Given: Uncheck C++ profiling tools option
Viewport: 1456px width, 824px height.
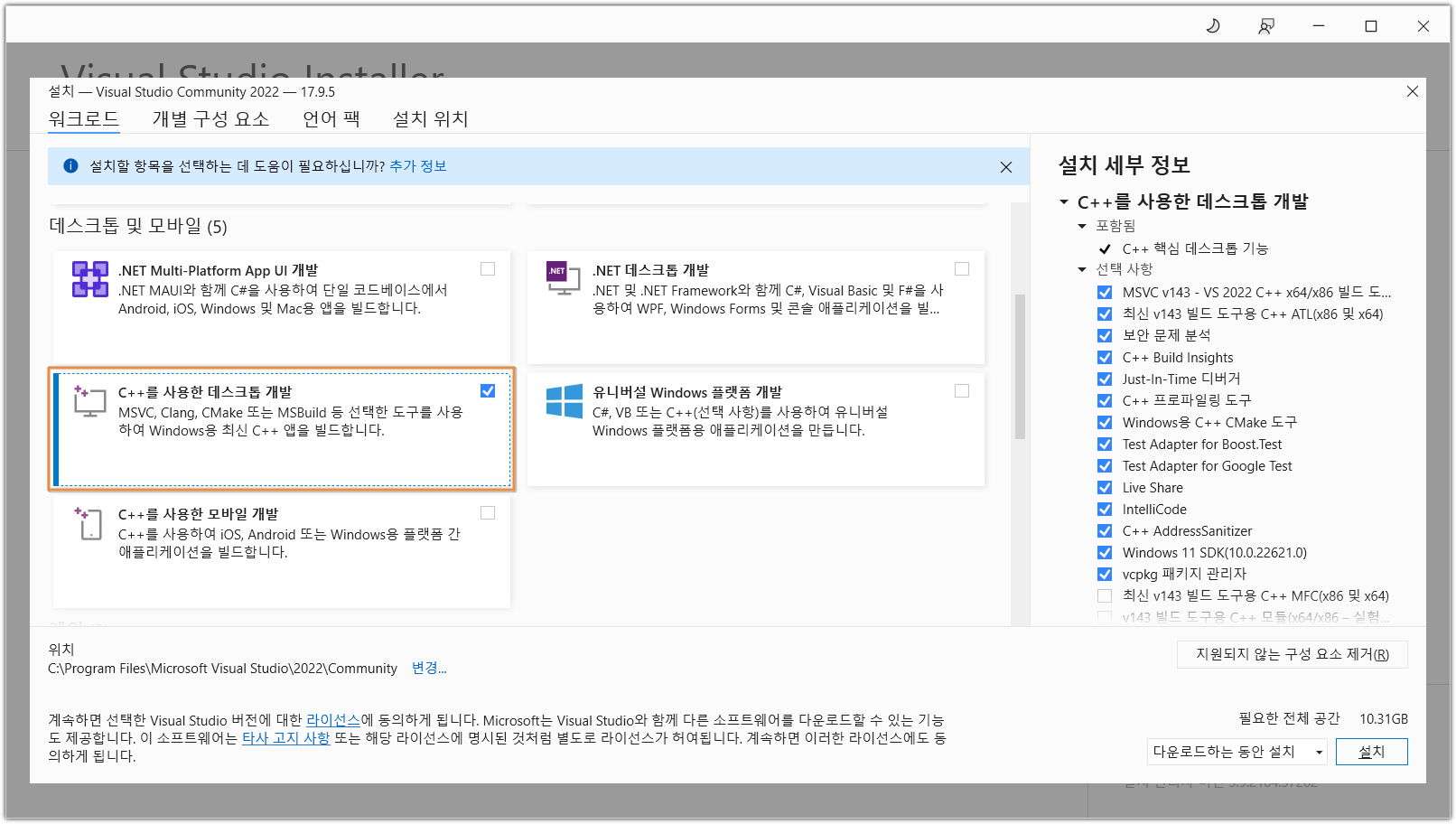Looking at the screenshot, I should 1105,401.
